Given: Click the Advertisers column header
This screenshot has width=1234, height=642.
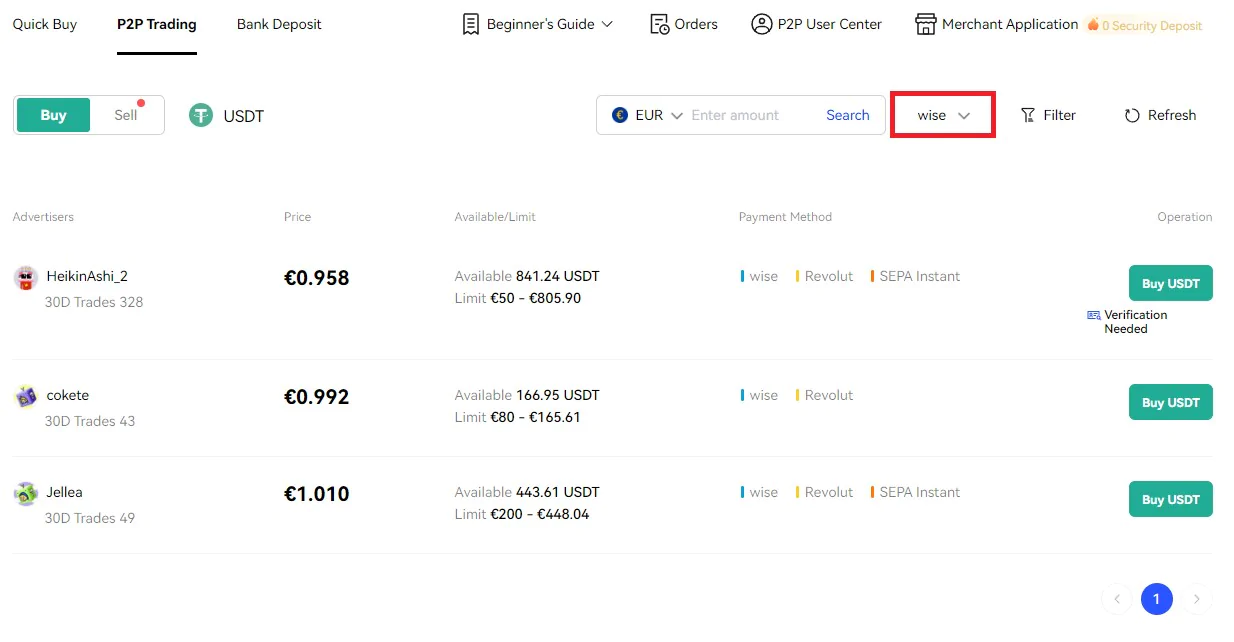Looking at the screenshot, I should coord(43,217).
